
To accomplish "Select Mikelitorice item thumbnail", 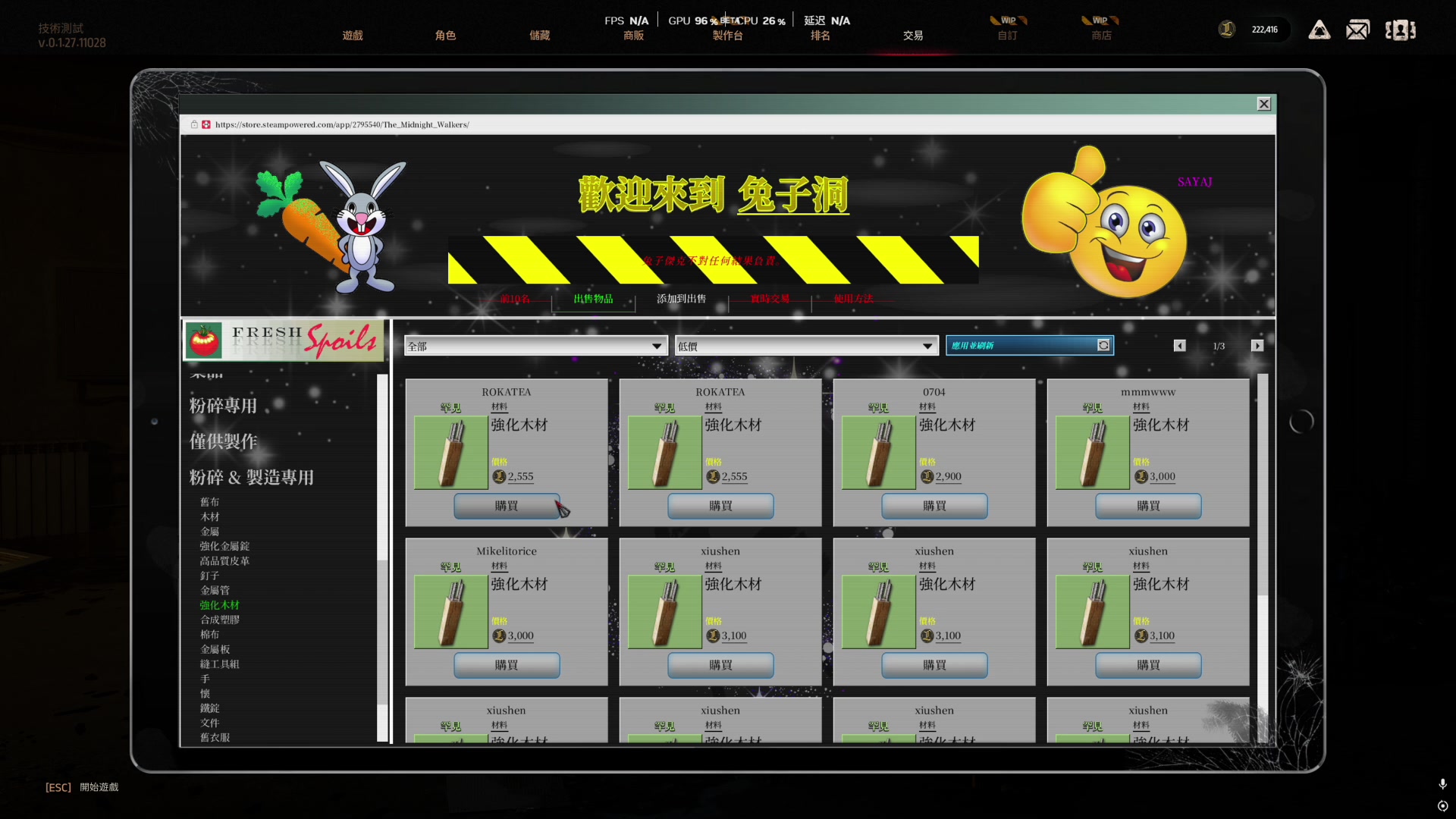I will (x=451, y=612).
